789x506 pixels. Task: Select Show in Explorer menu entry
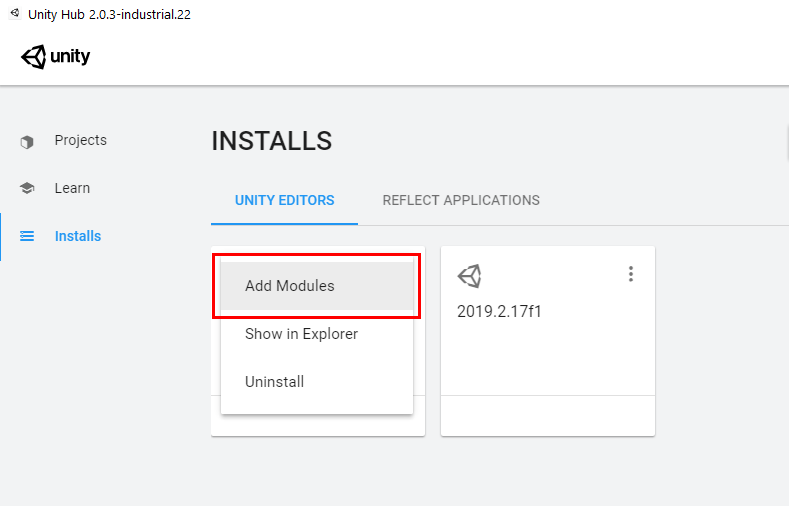(301, 334)
